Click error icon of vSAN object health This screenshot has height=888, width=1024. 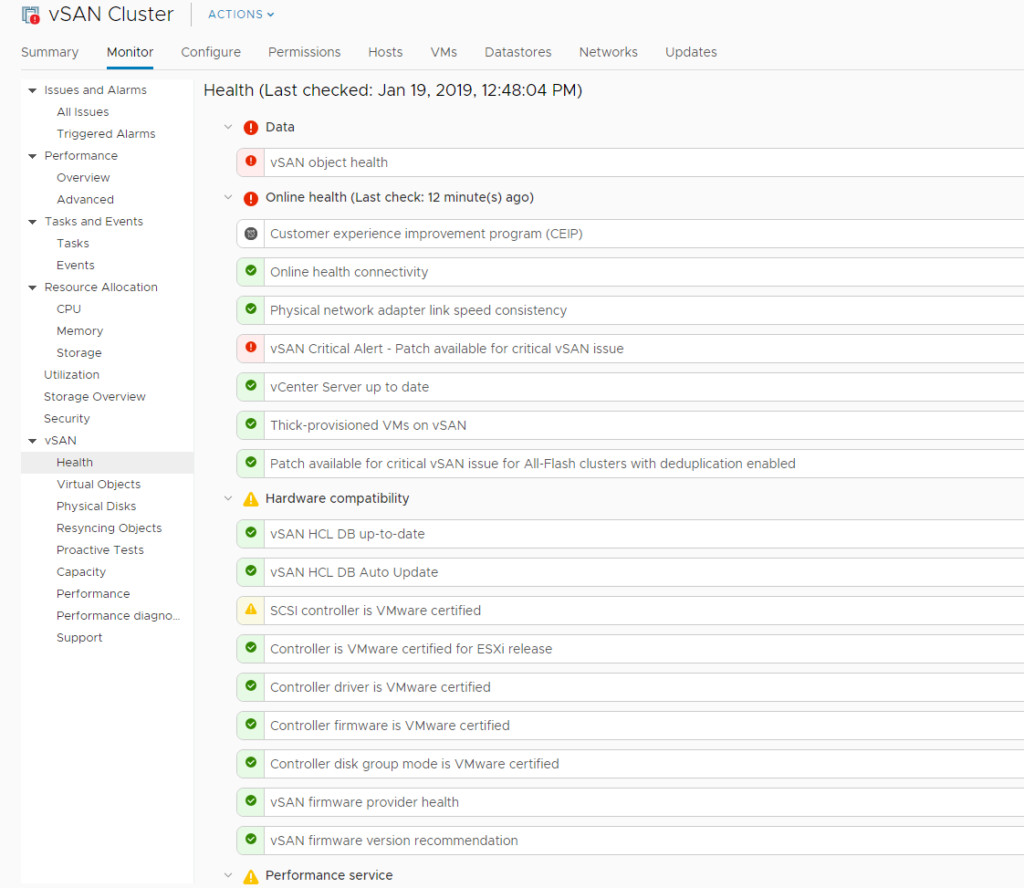251,161
